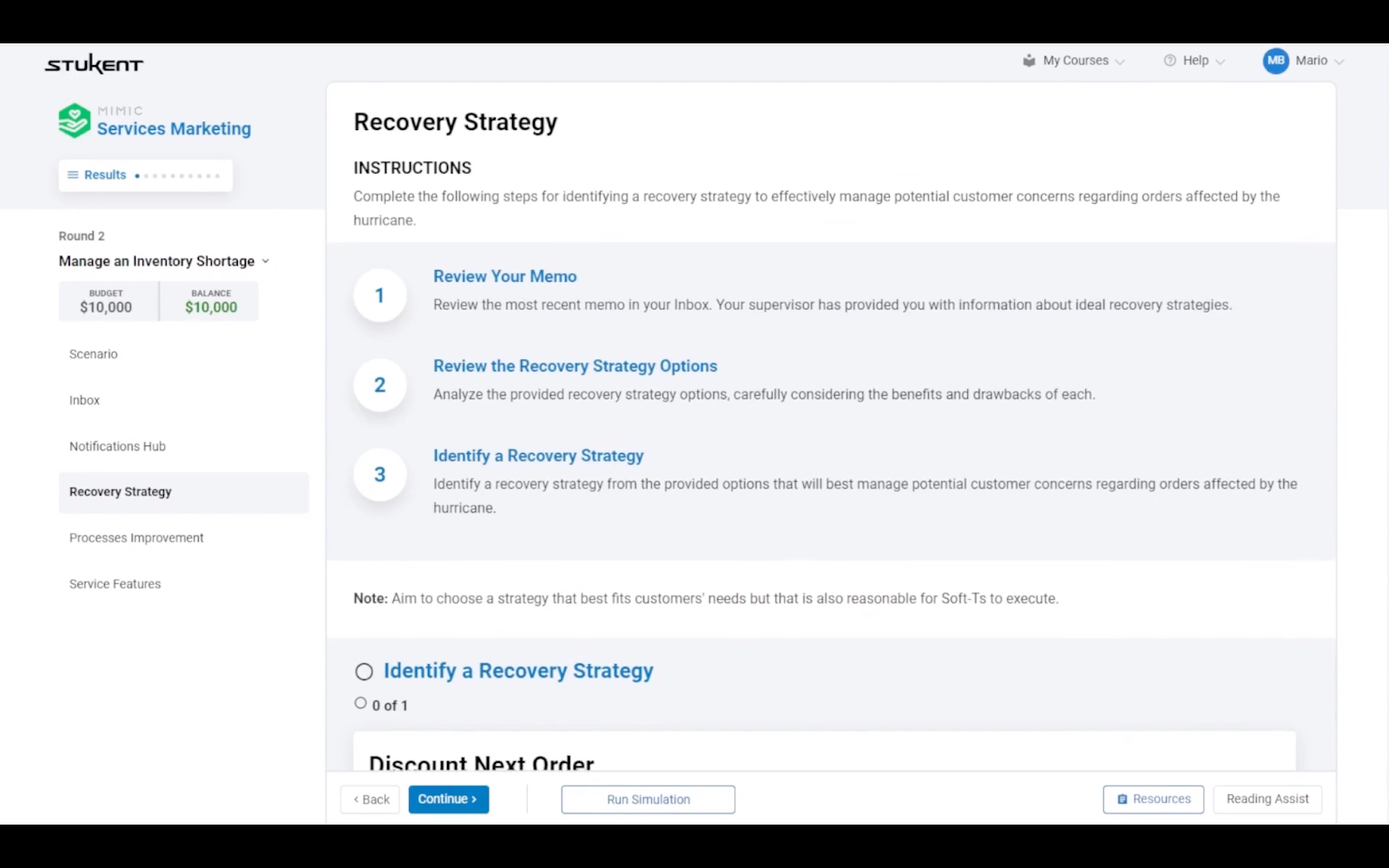Image resolution: width=1389 pixels, height=868 pixels.
Task: Click the Recovery Strategy page title
Action: coord(456,122)
